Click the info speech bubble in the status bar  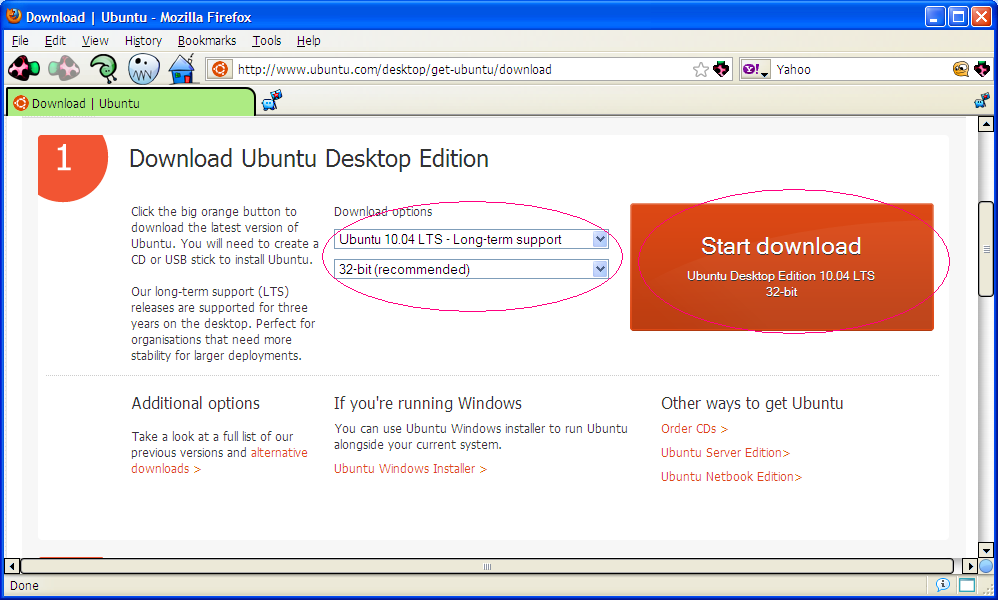tap(943, 585)
